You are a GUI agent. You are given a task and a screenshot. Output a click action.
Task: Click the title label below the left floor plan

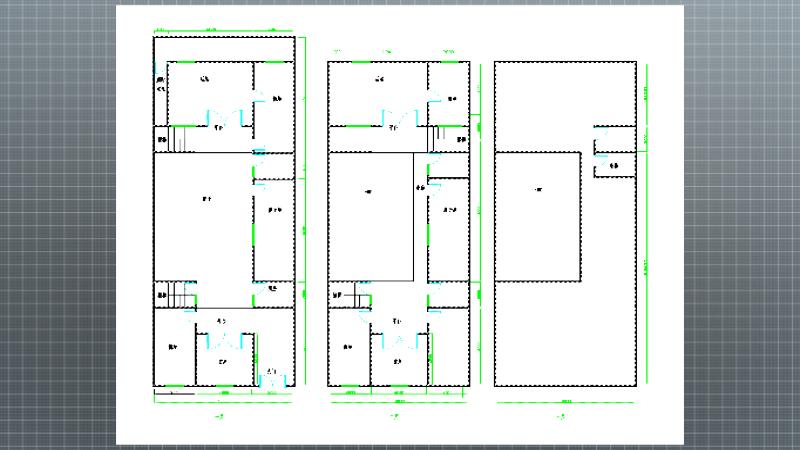(x=220, y=416)
